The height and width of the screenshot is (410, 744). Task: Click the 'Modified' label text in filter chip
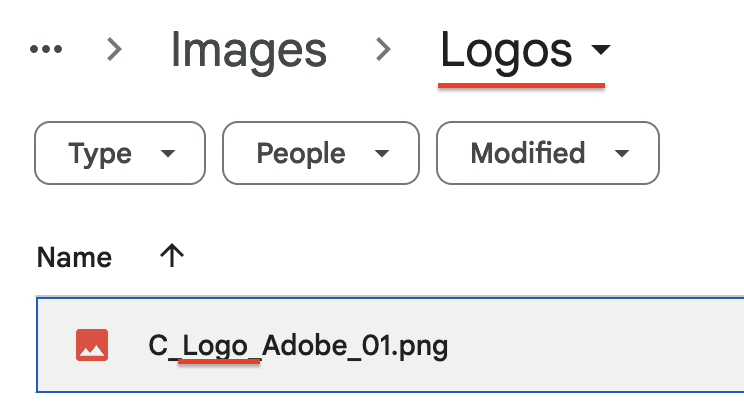click(x=528, y=153)
